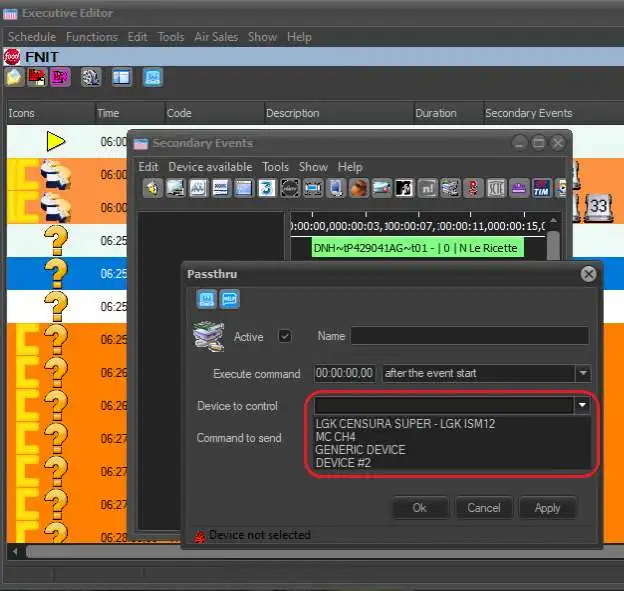The height and width of the screenshot is (591, 624).
Task: Click the Execute command timecode field
Action: tap(345, 373)
